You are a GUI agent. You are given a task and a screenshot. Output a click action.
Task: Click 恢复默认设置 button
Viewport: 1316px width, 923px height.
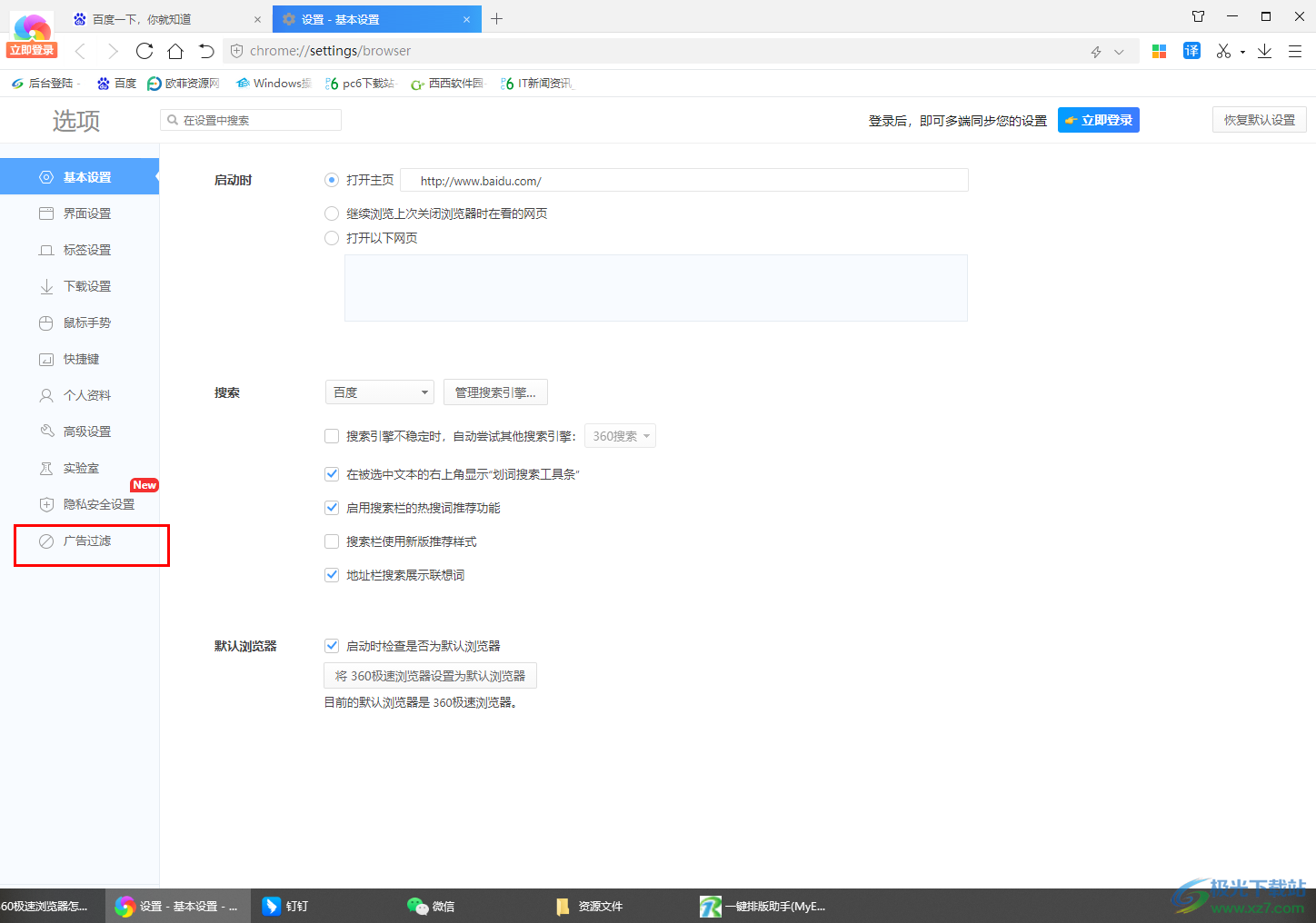click(x=1259, y=120)
